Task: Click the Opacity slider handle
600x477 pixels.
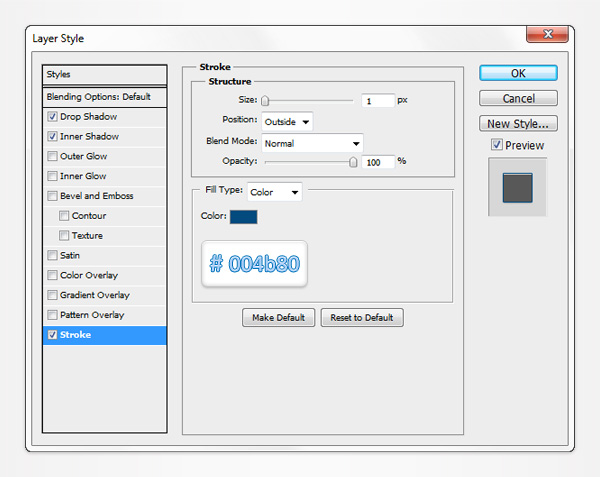Action: tap(353, 161)
